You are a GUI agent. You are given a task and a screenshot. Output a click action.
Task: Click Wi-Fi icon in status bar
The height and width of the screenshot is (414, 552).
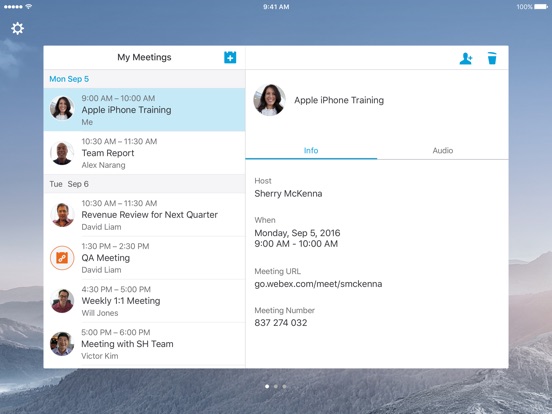click(29, 7)
